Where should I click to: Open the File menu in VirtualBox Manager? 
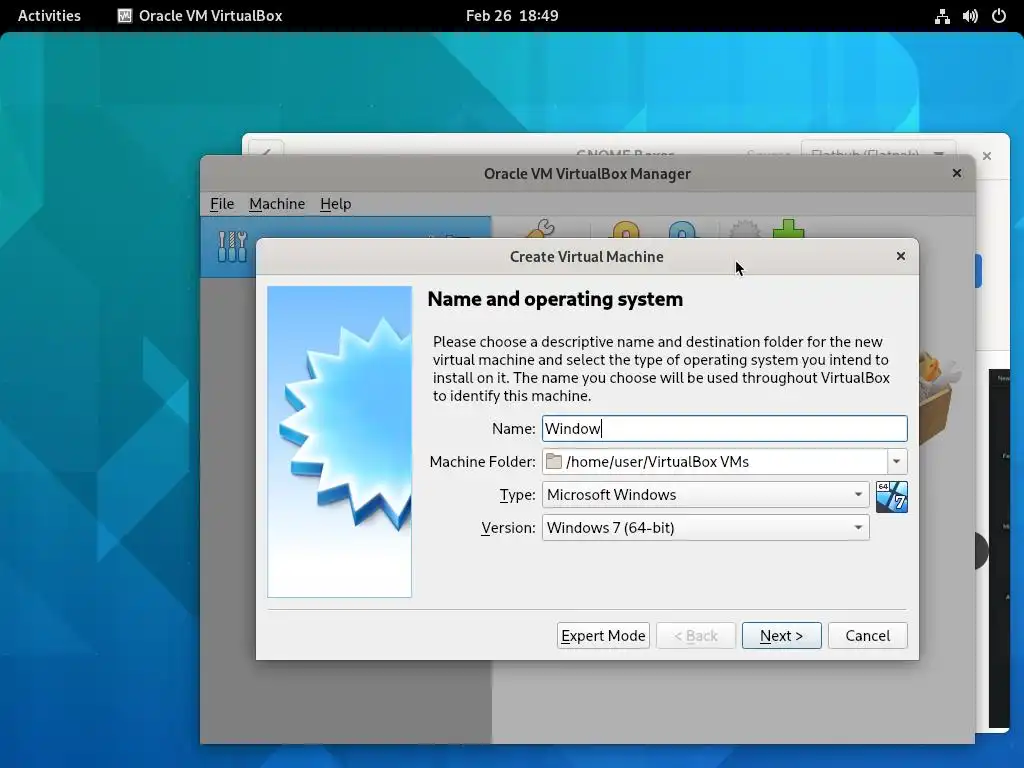pos(222,204)
